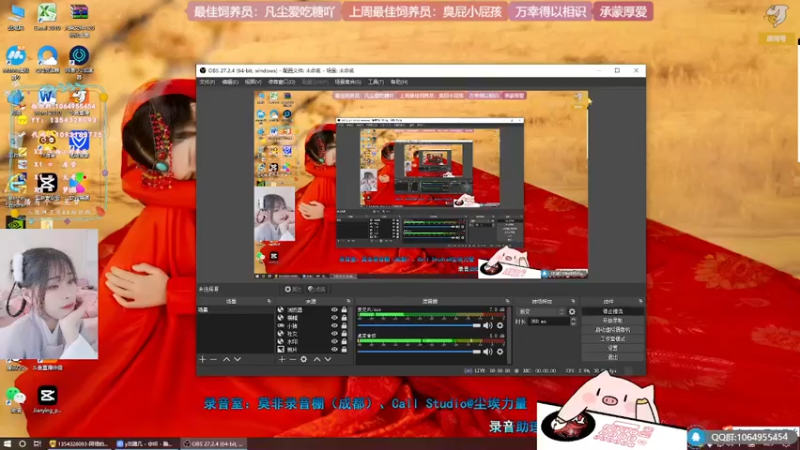Pop out the Controls dock panel
Viewport: 800px width, 450px height.
640,302
